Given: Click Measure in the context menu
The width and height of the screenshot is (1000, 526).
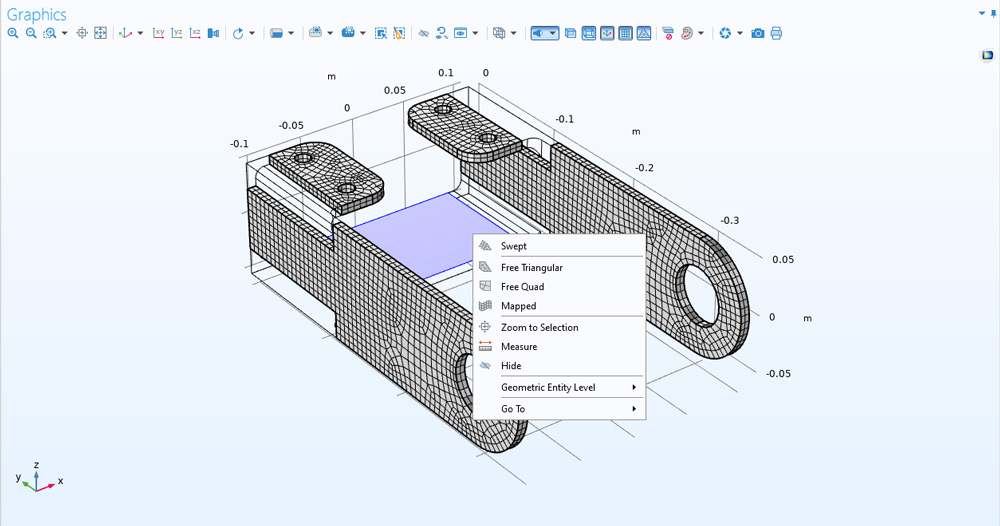Looking at the screenshot, I should [519, 347].
